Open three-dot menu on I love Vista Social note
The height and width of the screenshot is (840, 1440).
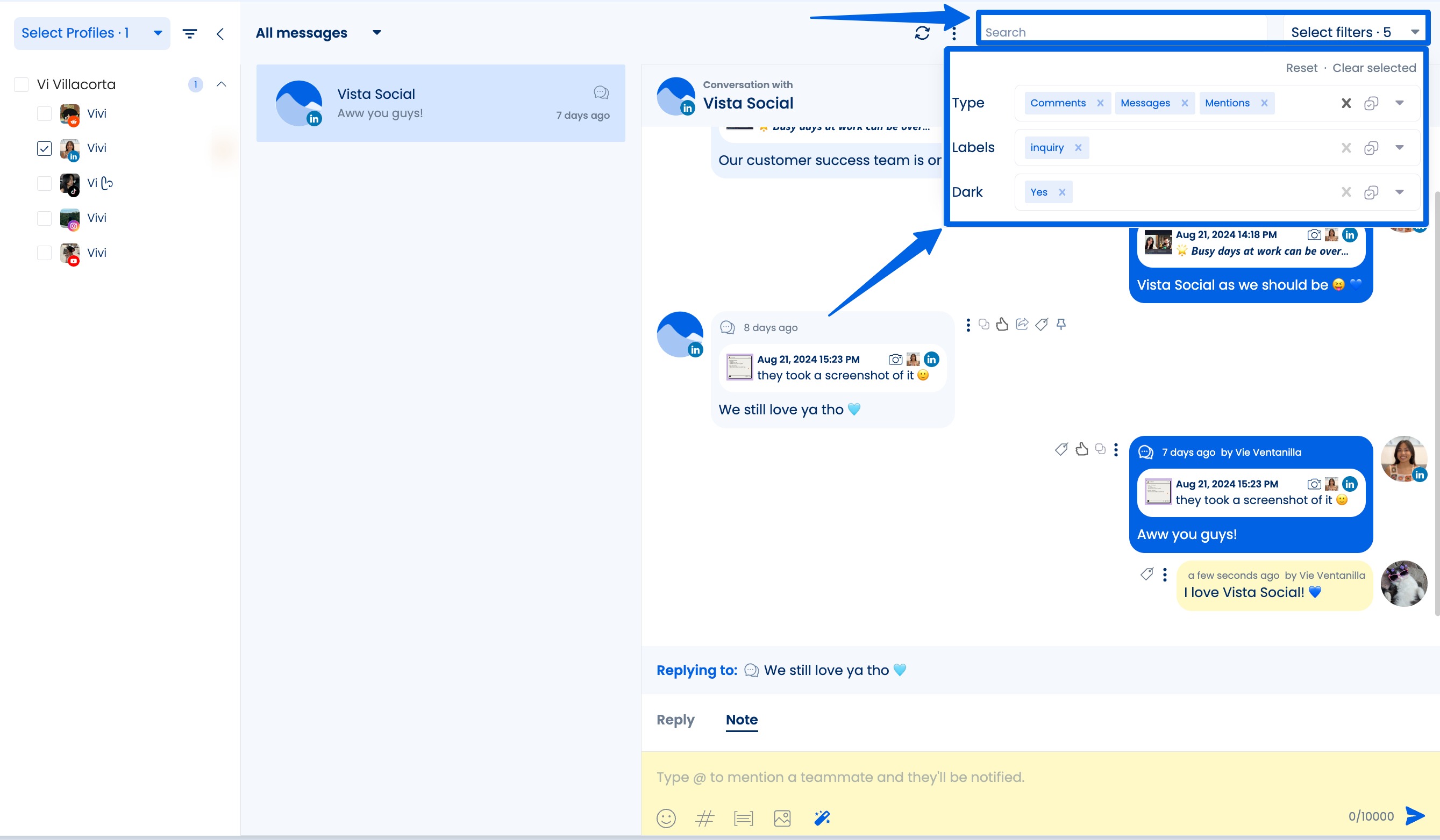[1165, 574]
